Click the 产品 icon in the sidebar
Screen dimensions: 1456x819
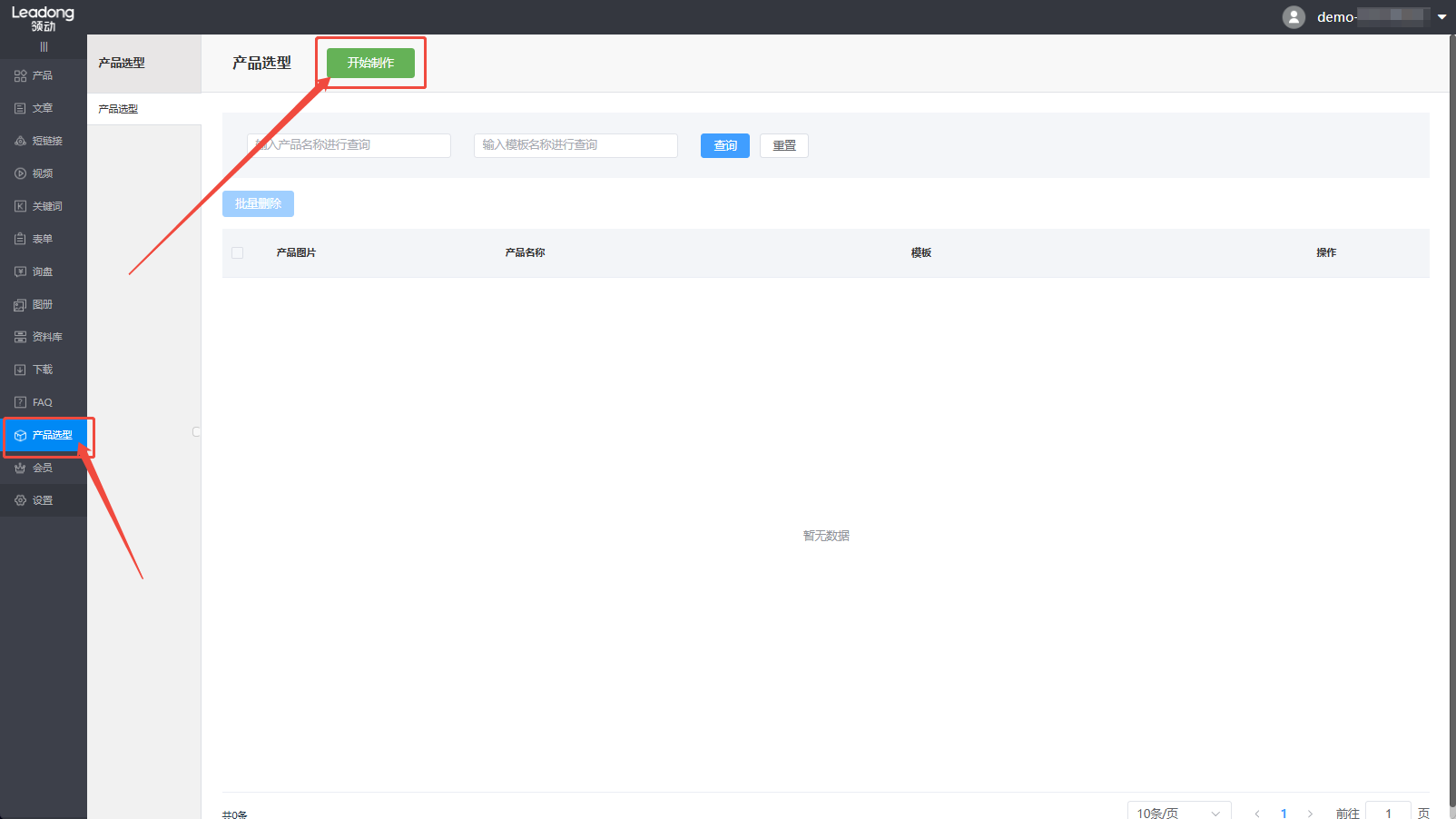[x=20, y=75]
